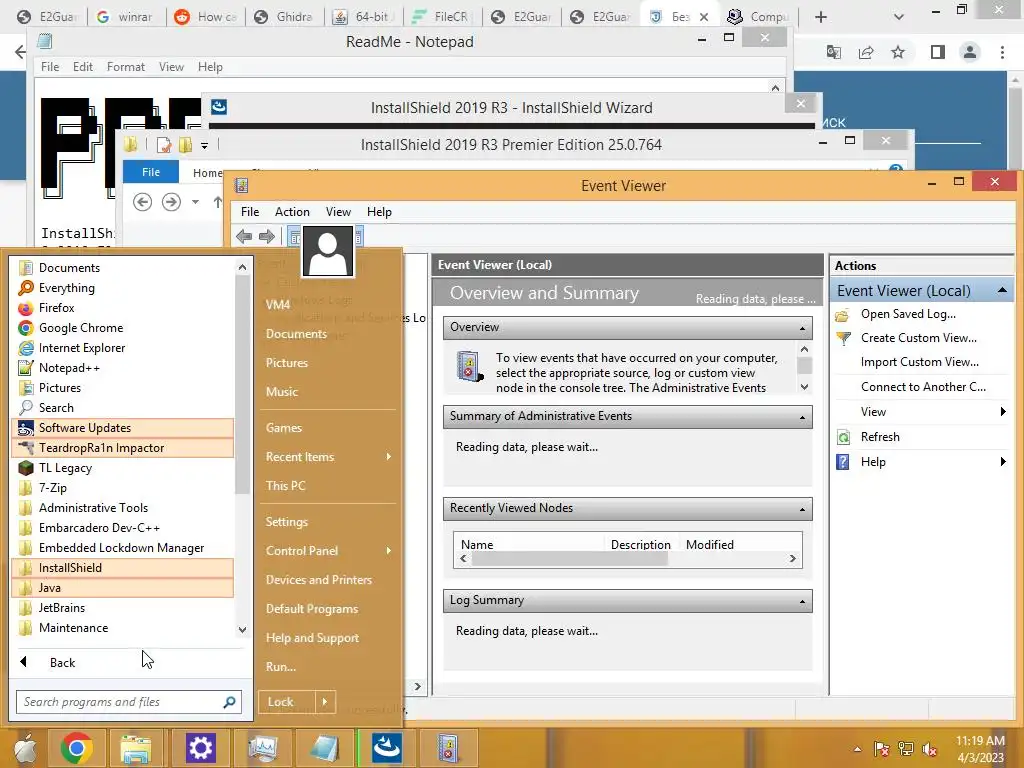Screen dimensions: 1024x768
Task: Open Chrome profile avatar
Action: [x=970, y=52]
